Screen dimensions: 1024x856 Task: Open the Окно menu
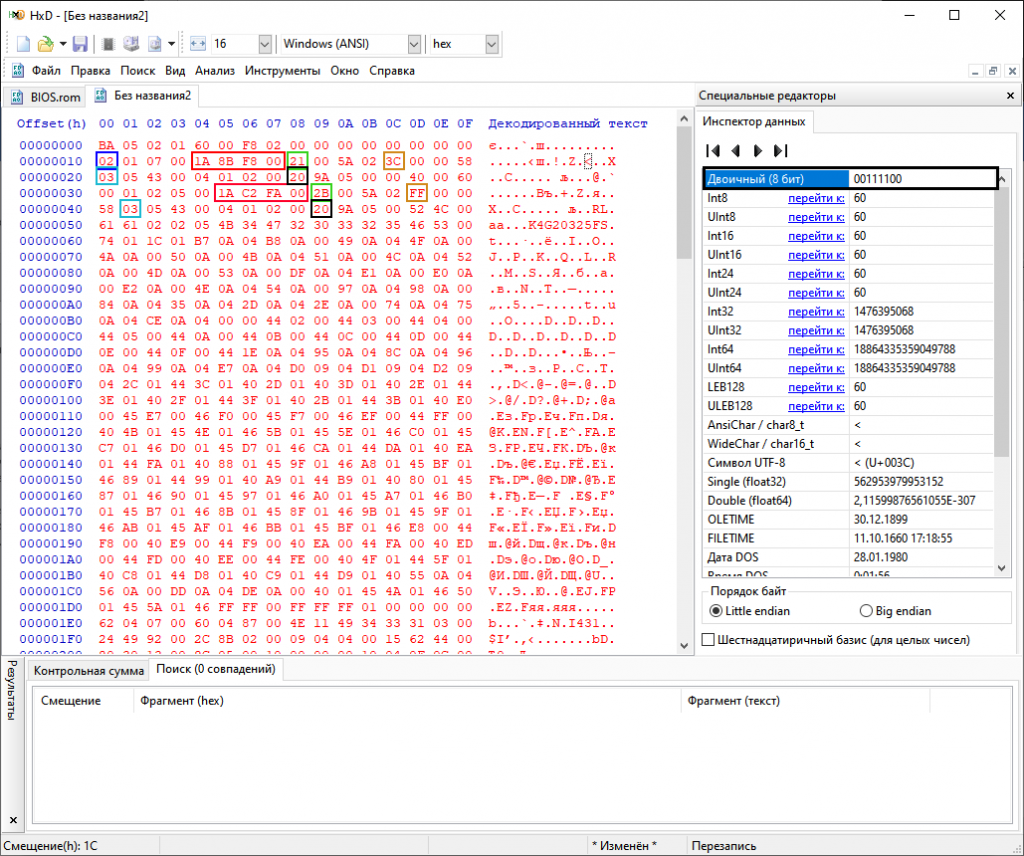tap(345, 71)
